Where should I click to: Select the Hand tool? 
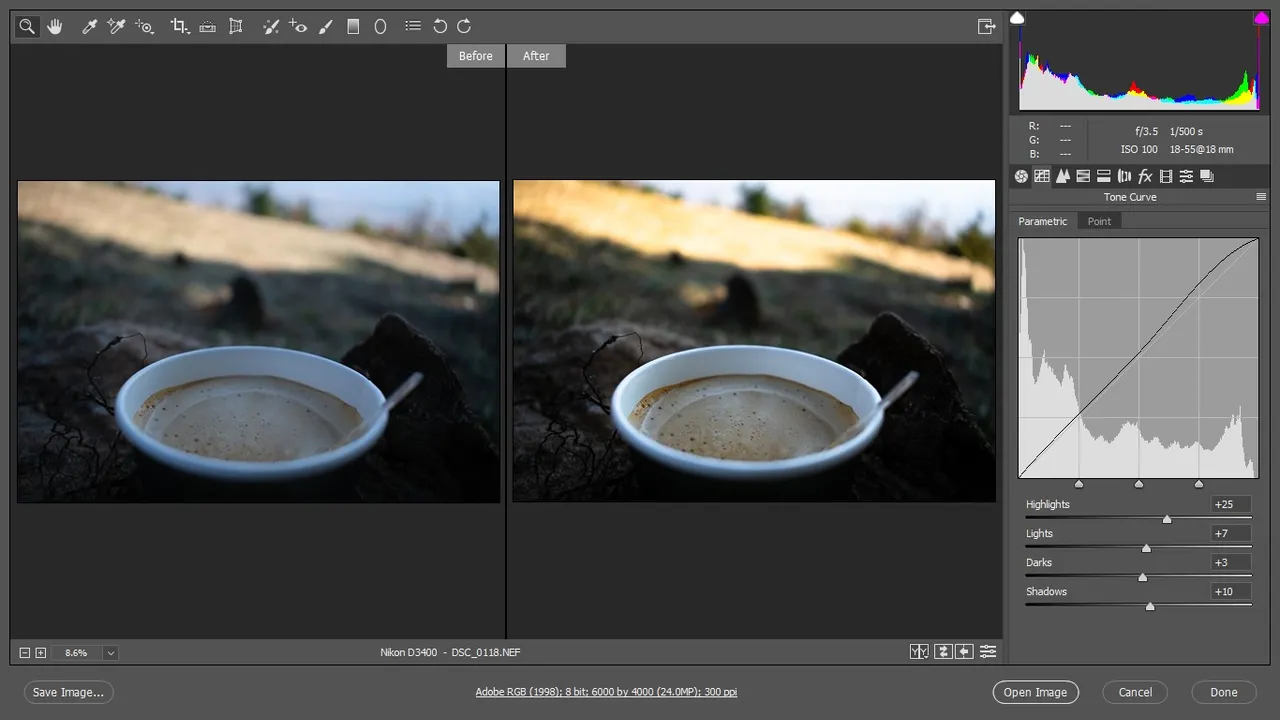[x=55, y=27]
